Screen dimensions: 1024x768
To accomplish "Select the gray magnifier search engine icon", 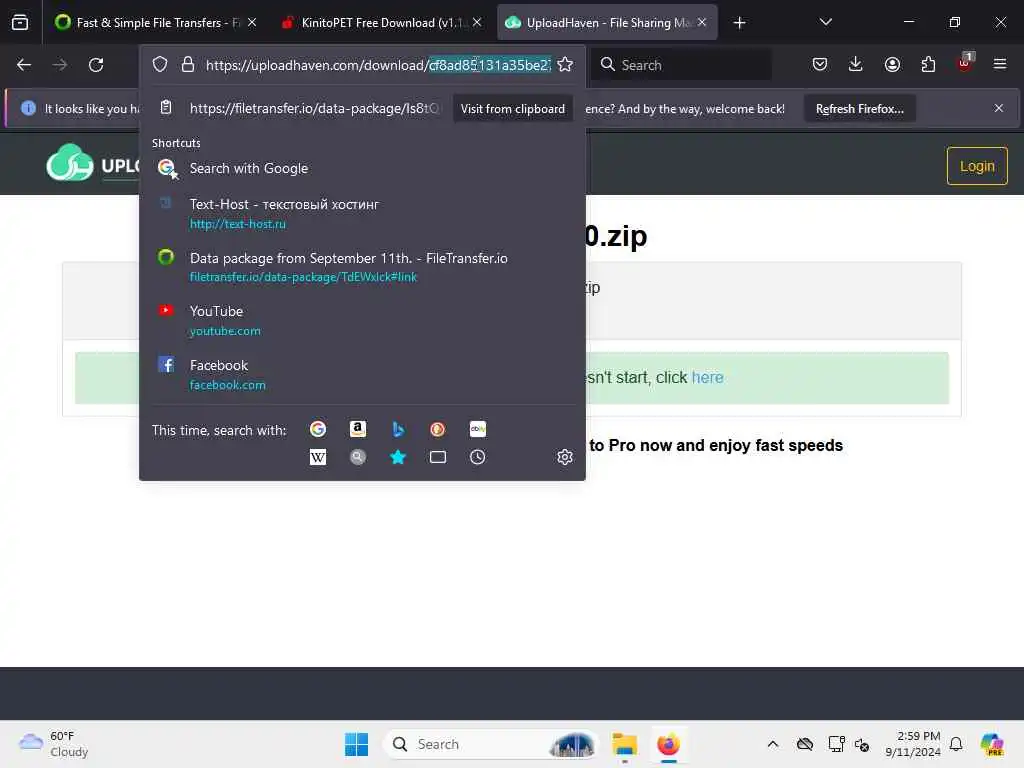I will 358,457.
